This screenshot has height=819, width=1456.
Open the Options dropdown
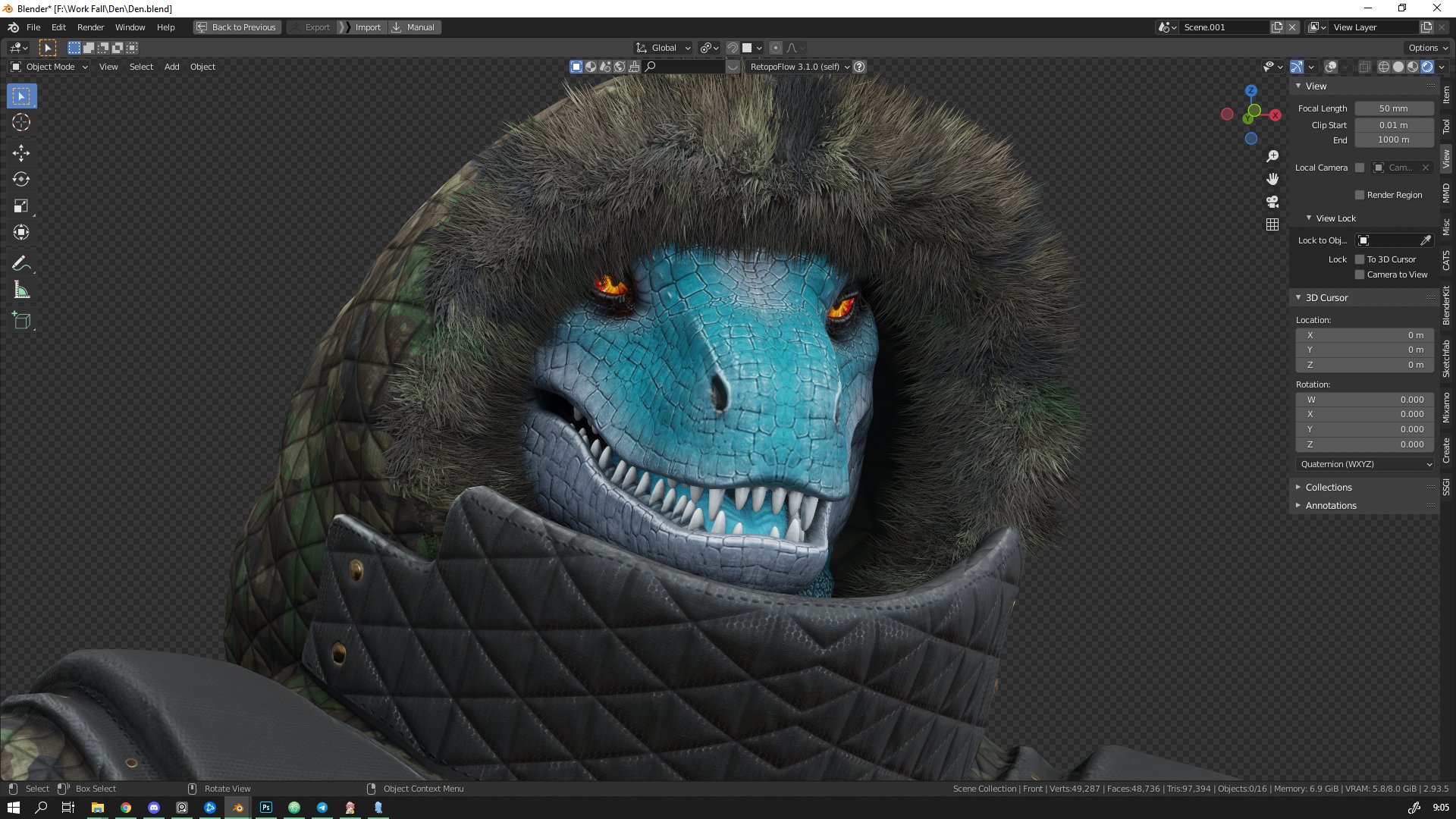(1428, 48)
